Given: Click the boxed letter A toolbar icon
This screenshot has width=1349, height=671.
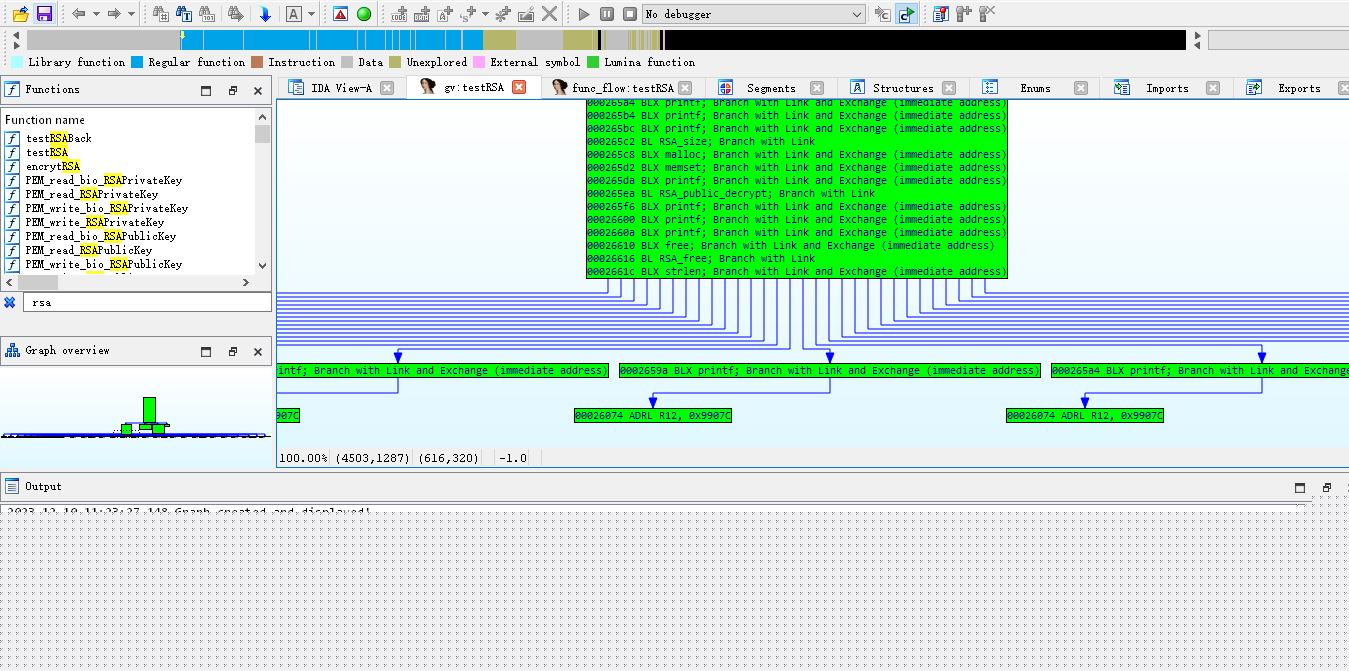Looking at the screenshot, I should [293, 14].
